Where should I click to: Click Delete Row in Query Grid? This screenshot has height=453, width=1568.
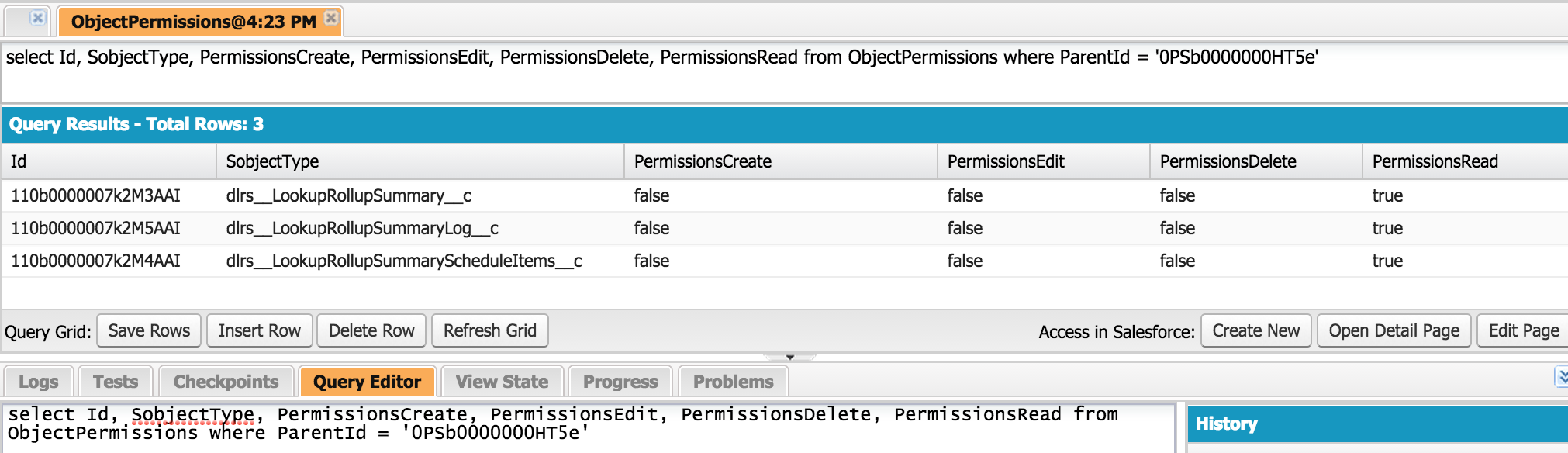click(371, 331)
